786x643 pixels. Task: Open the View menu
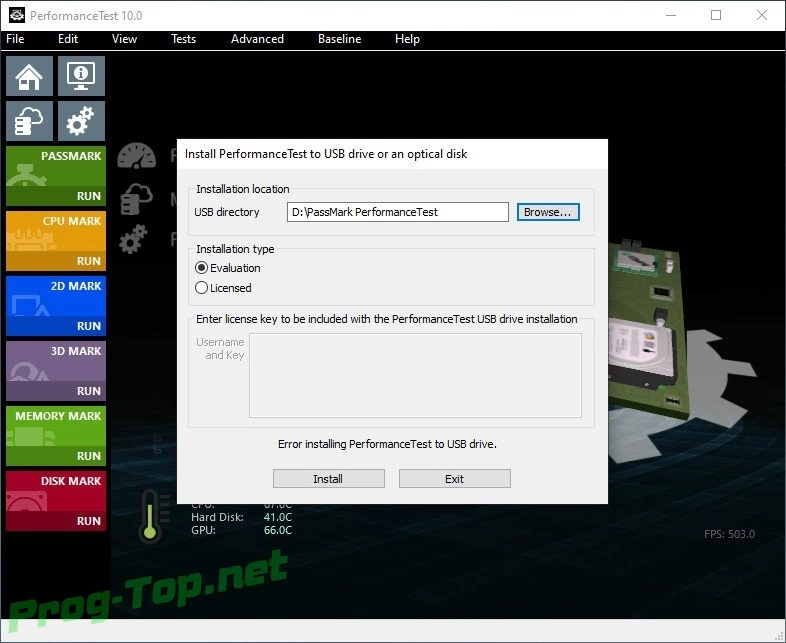pos(124,39)
